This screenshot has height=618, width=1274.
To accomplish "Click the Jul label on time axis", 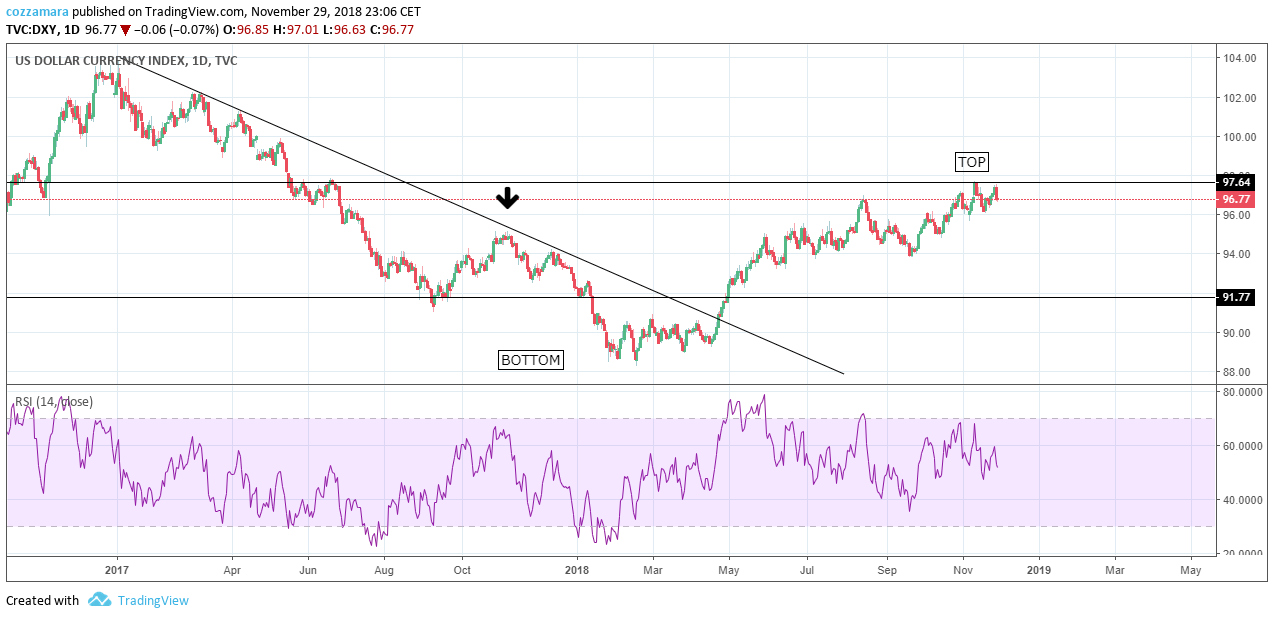I will coord(807,570).
